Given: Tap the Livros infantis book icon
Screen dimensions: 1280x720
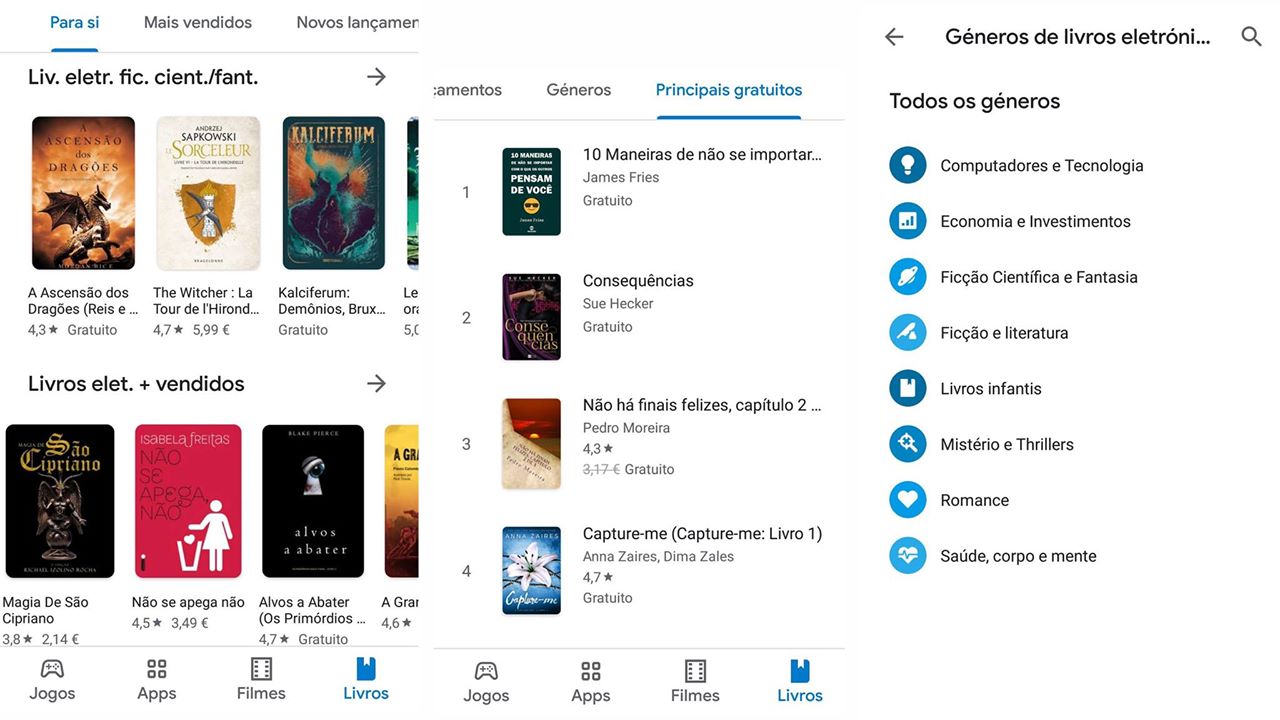Looking at the screenshot, I should pyautogui.click(x=908, y=388).
